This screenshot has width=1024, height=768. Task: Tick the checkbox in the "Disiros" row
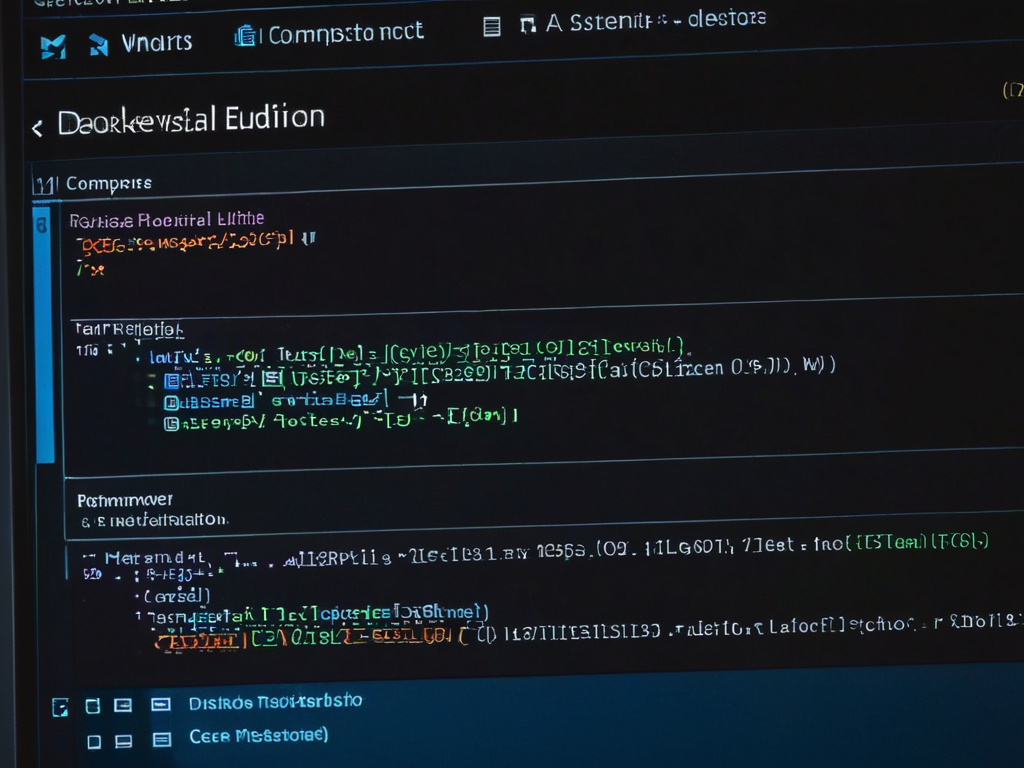click(x=93, y=706)
